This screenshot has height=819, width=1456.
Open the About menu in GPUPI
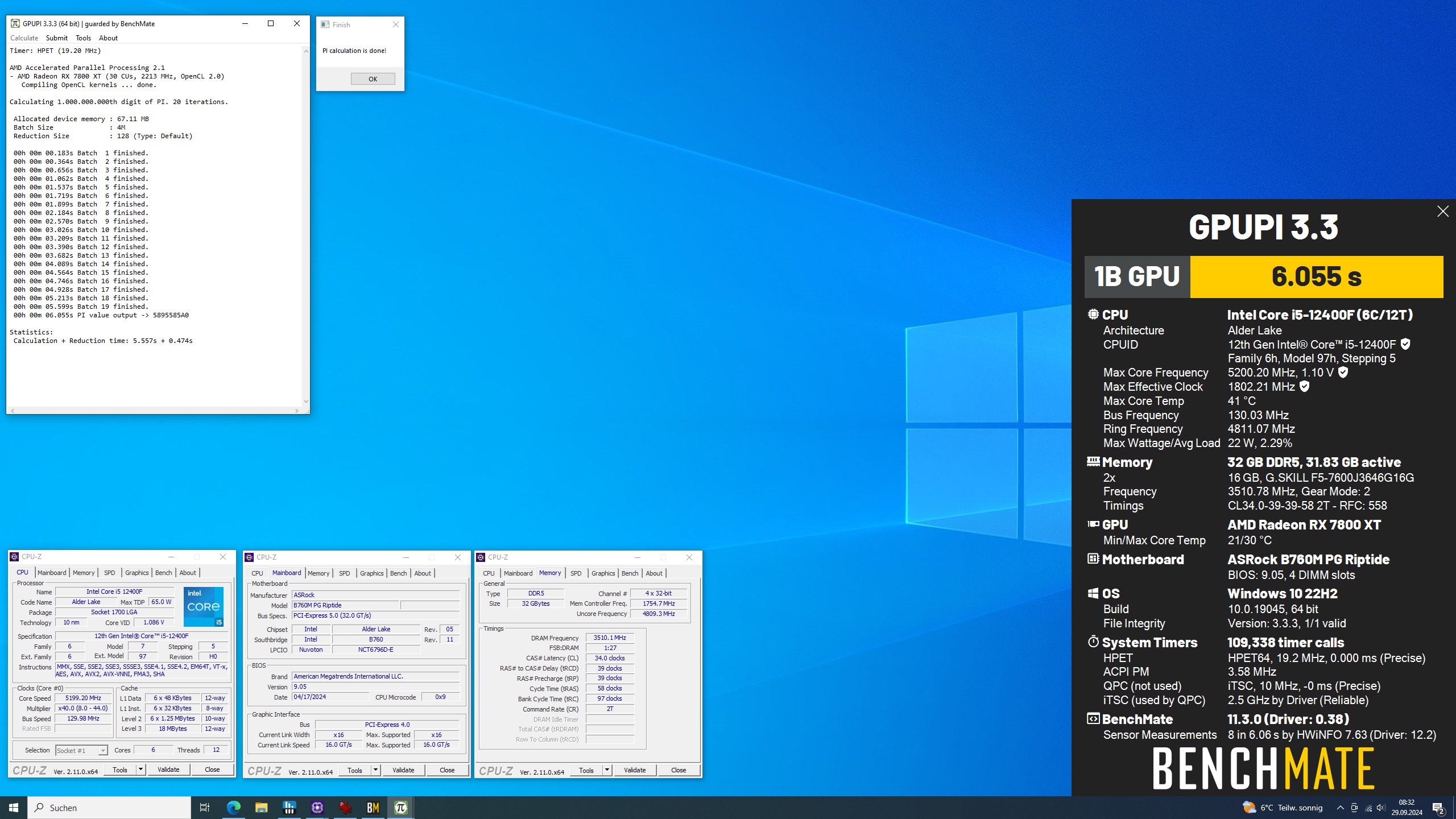click(108, 38)
